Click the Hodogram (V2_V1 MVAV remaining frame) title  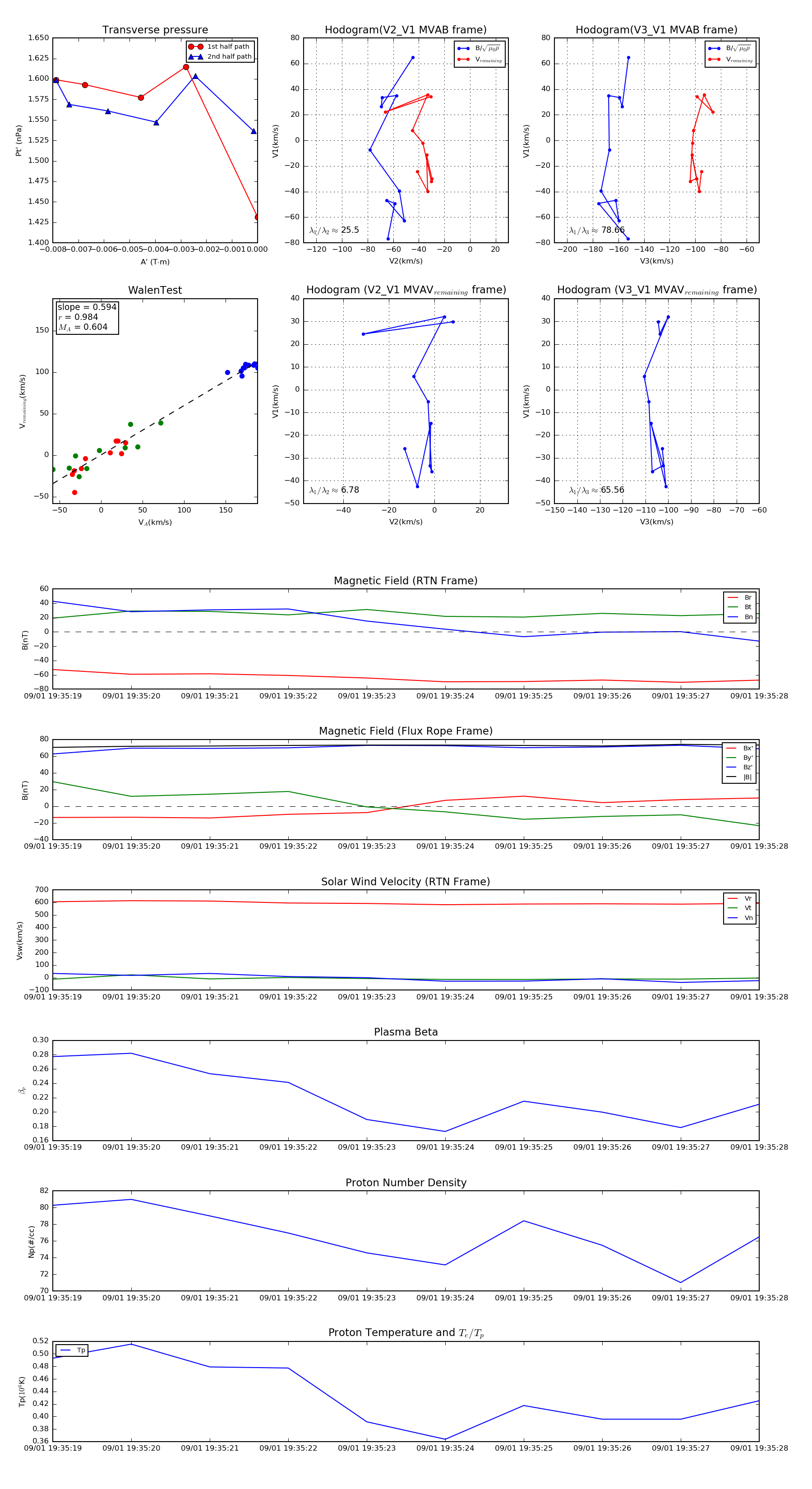click(x=406, y=290)
